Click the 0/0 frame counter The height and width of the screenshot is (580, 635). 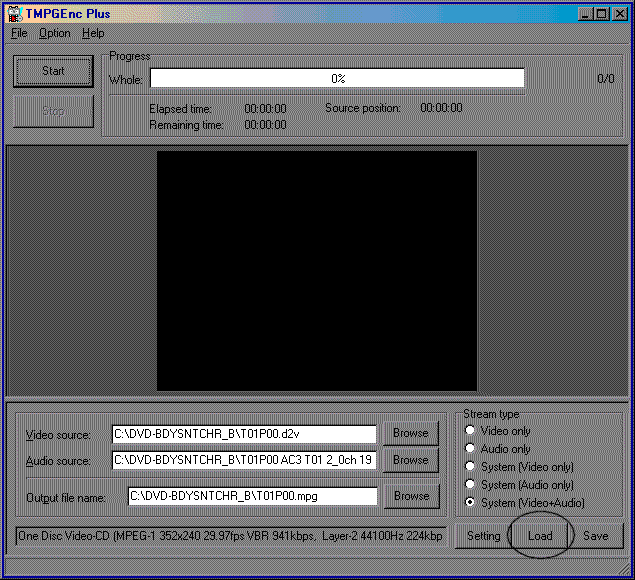(x=606, y=79)
